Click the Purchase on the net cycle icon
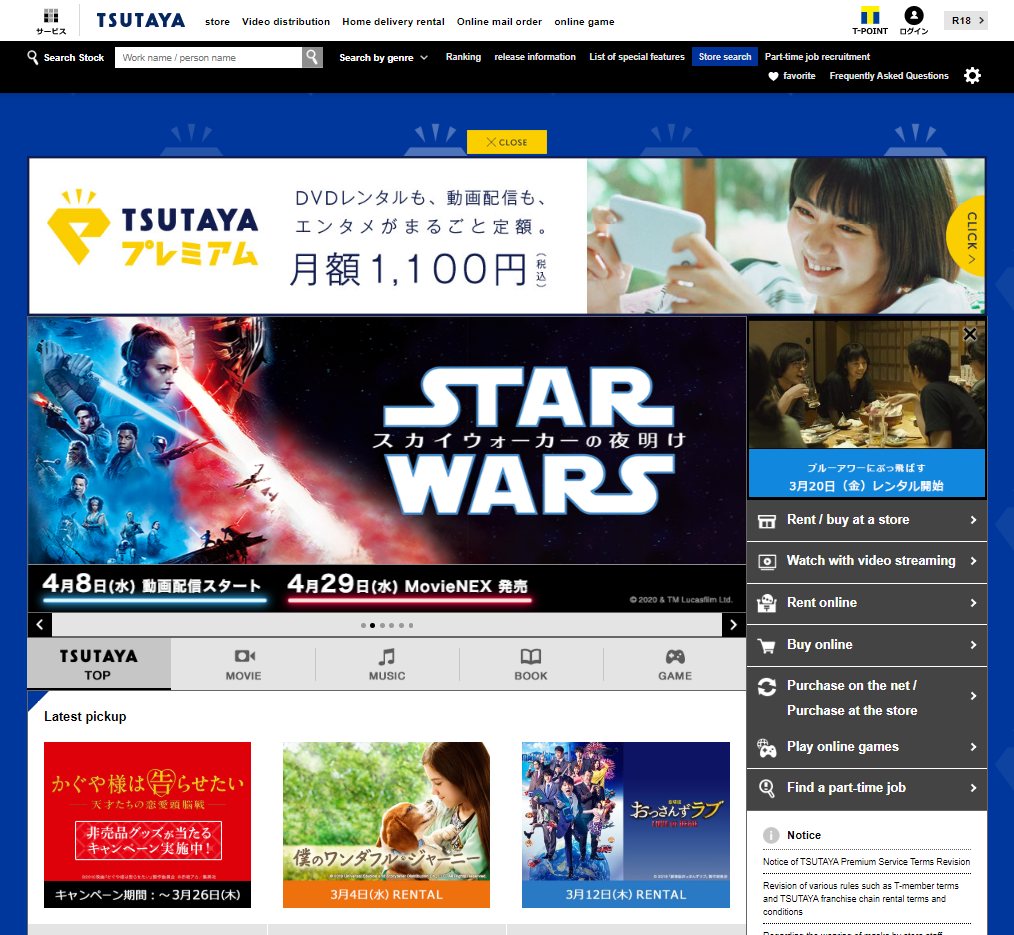 click(x=766, y=687)
